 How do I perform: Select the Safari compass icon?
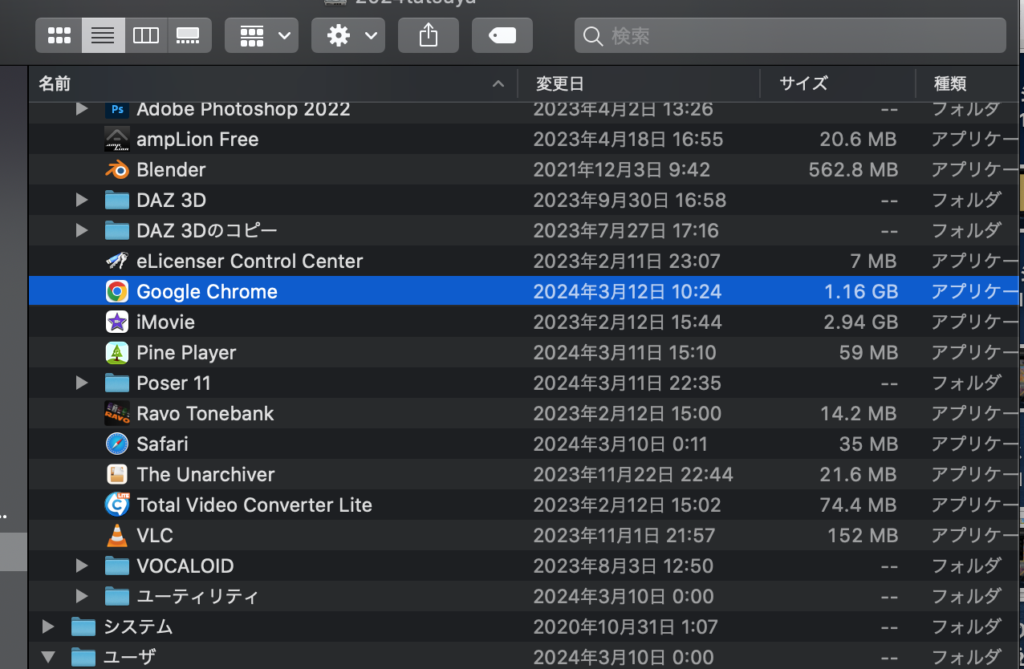(x=117, y=444)
